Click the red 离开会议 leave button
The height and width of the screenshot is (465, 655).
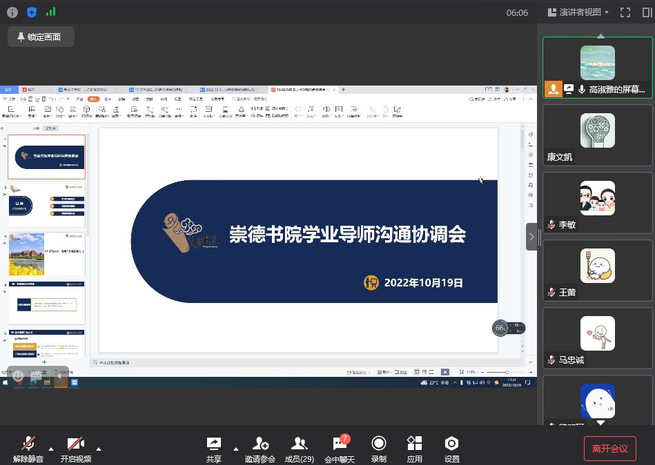coord(609,449)
